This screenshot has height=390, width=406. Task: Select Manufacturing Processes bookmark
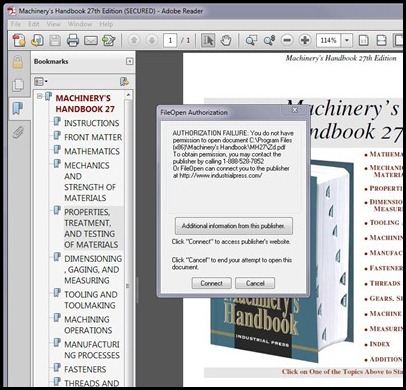[x=92, y=350]
